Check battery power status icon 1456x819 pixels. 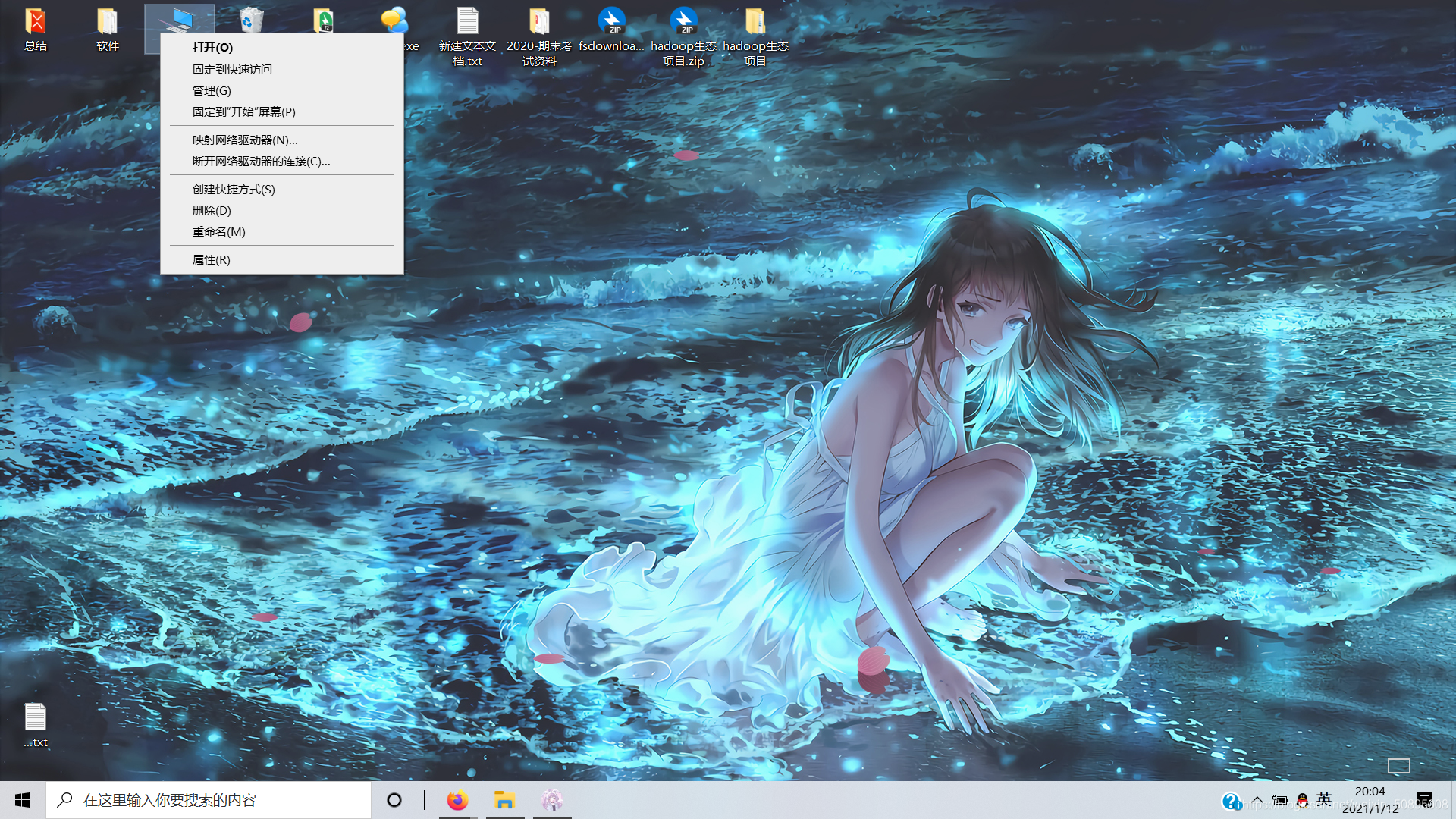tap(1280, 800)
